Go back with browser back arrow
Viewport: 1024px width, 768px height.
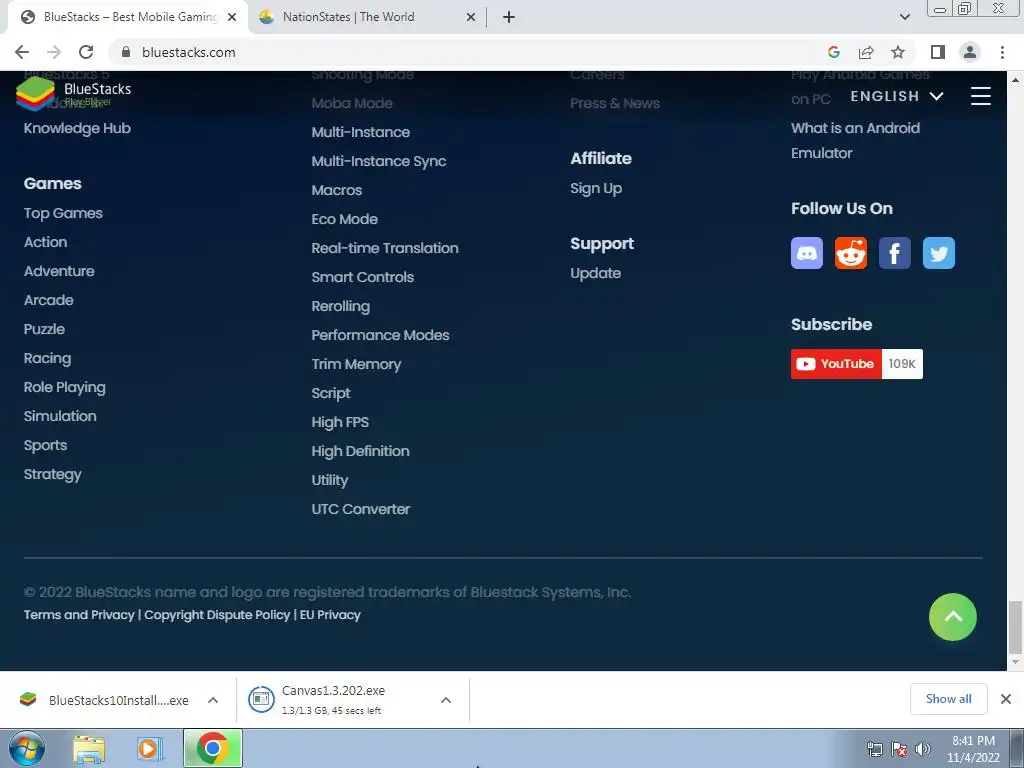pos(22,52)
